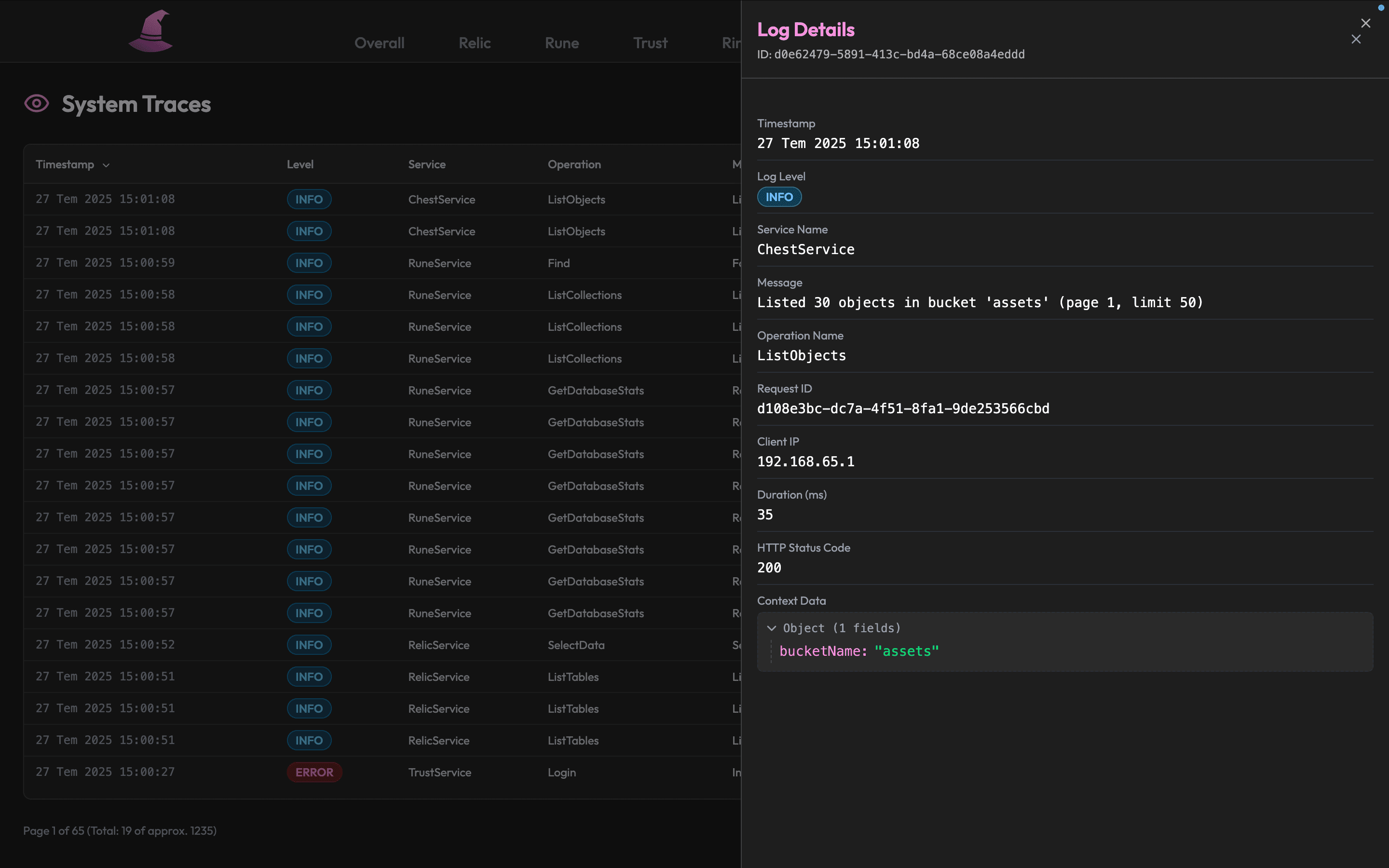Click the wizard hat logo
Viewport: 1389px width, 868px height.
pos(151,31)
